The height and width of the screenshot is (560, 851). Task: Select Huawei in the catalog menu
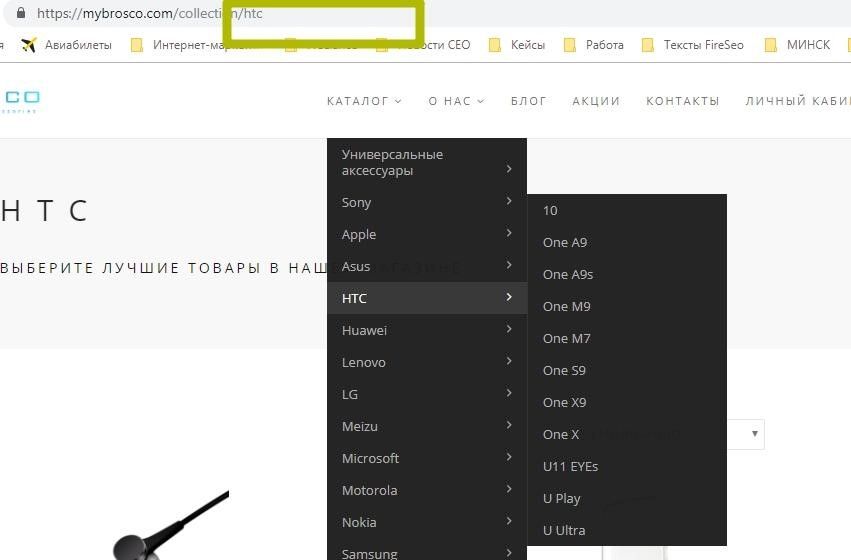coord(364,330)
